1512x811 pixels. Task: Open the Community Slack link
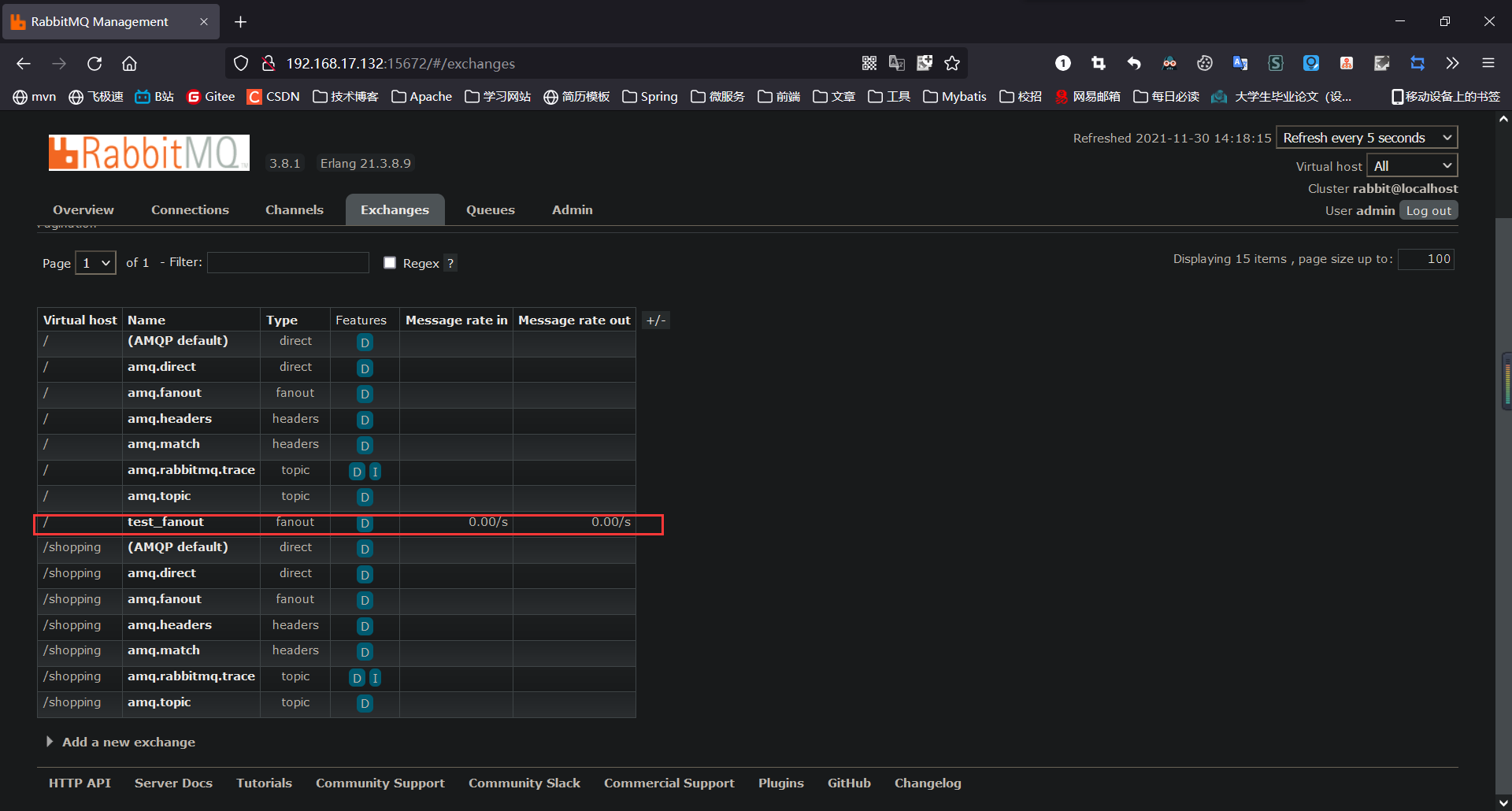524,783
